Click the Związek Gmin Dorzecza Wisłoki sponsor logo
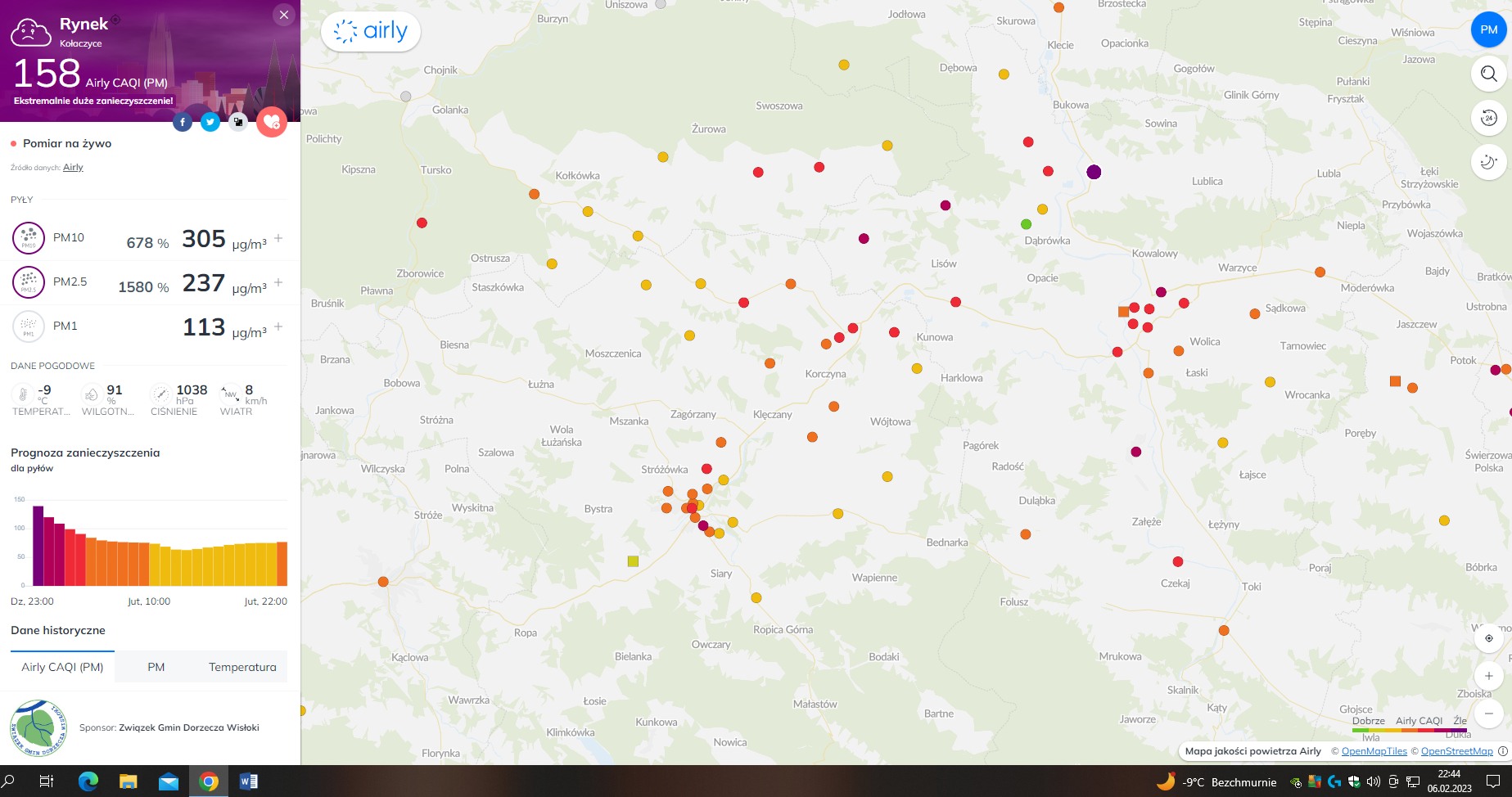 (38, 727)
